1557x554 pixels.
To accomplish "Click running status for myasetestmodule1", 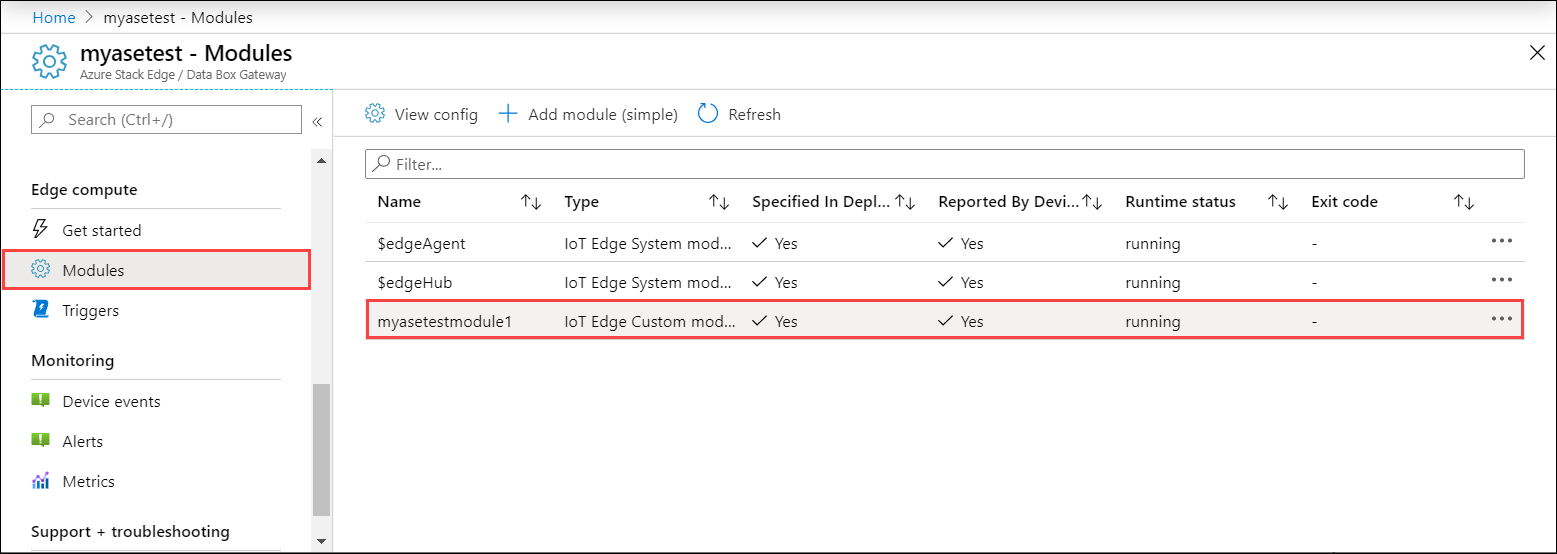I will click(1152, 321).
